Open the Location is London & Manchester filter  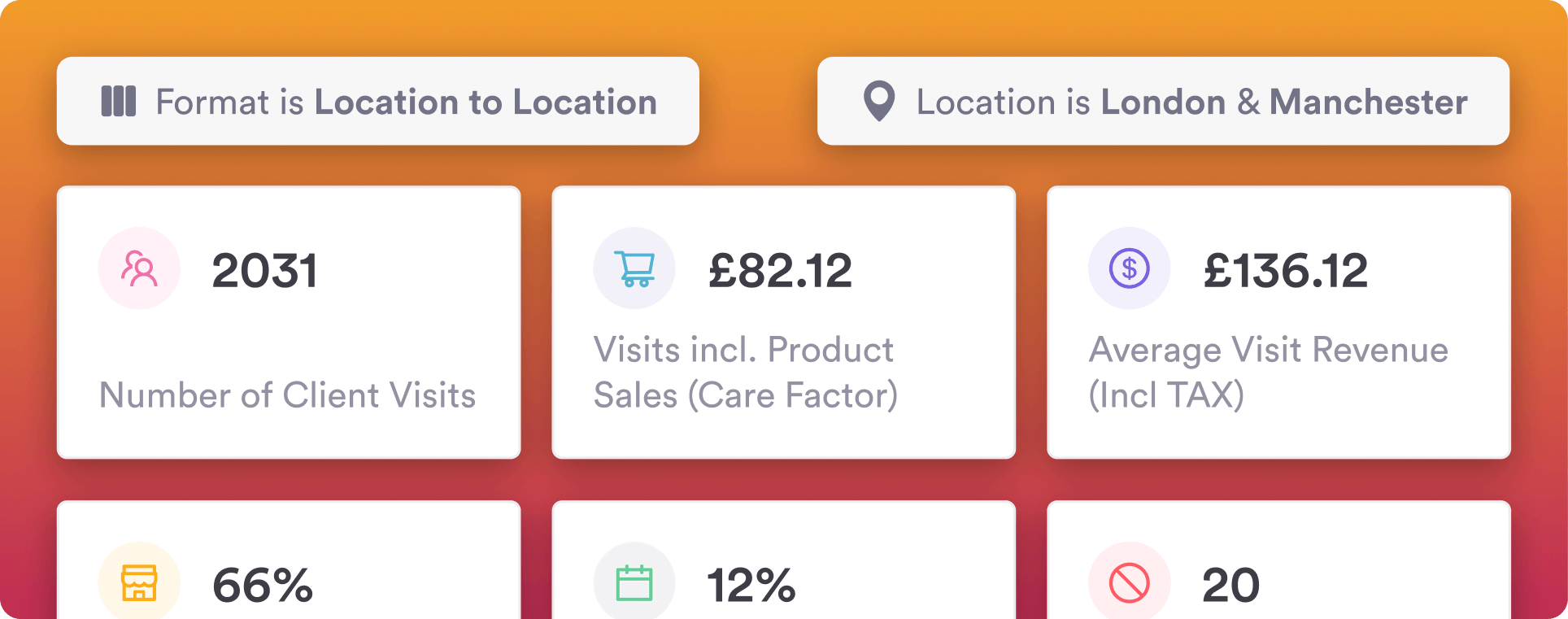click(x=1163, y=102)
